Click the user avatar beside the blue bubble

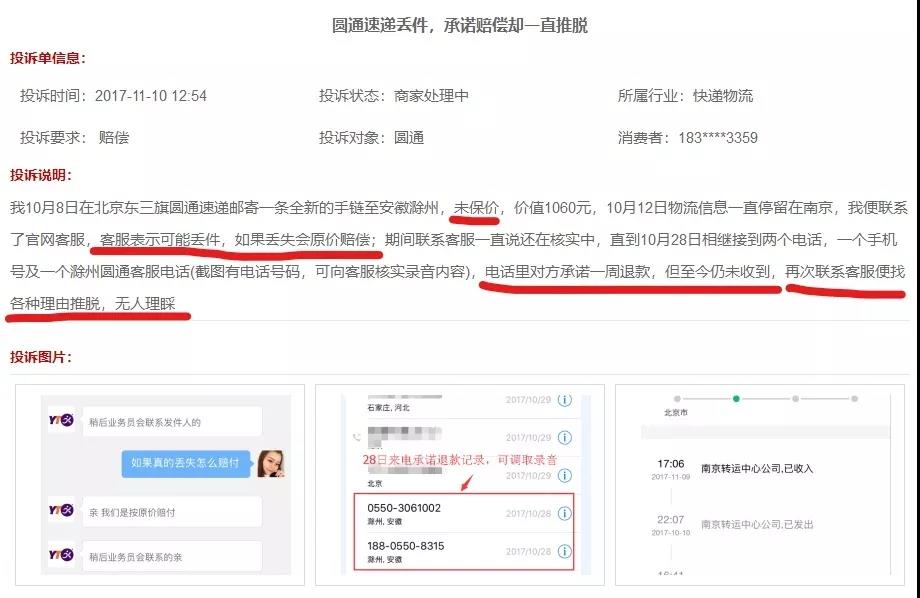[x=271, y=464]
